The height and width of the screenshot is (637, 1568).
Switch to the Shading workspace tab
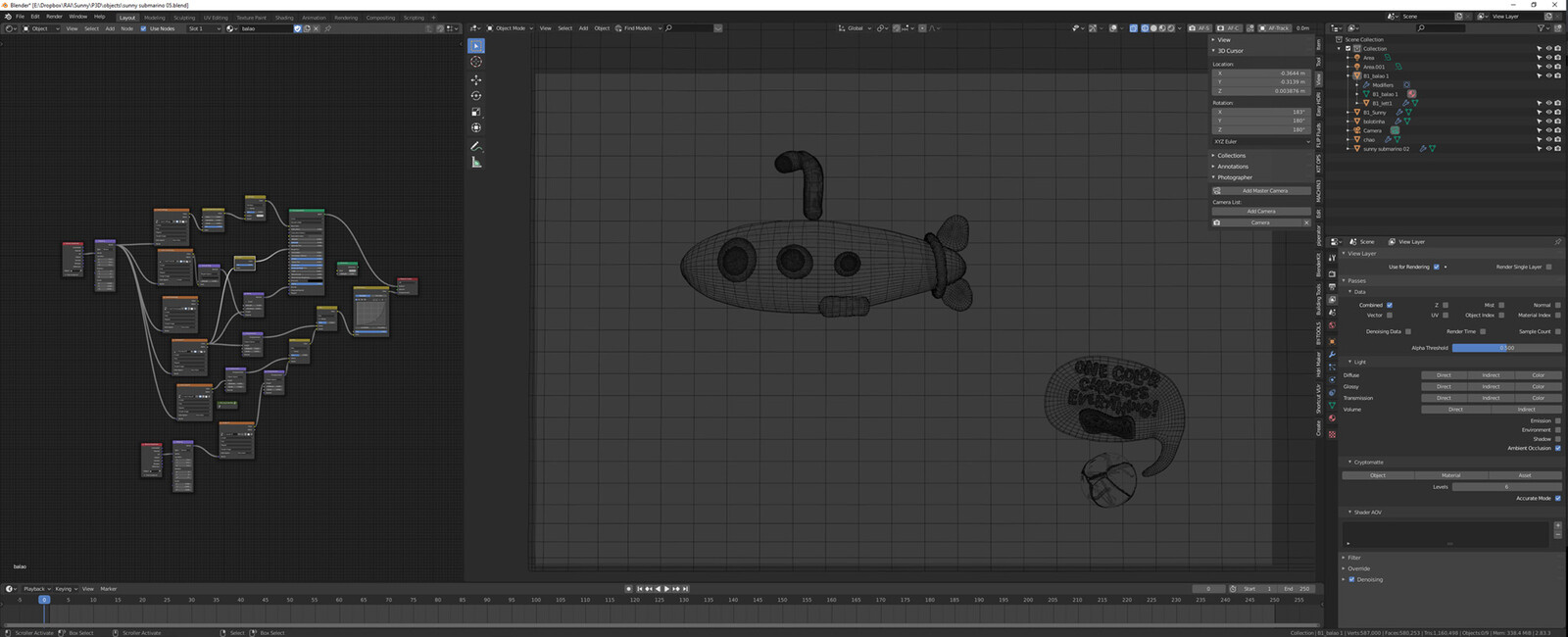tap(284, 18)
